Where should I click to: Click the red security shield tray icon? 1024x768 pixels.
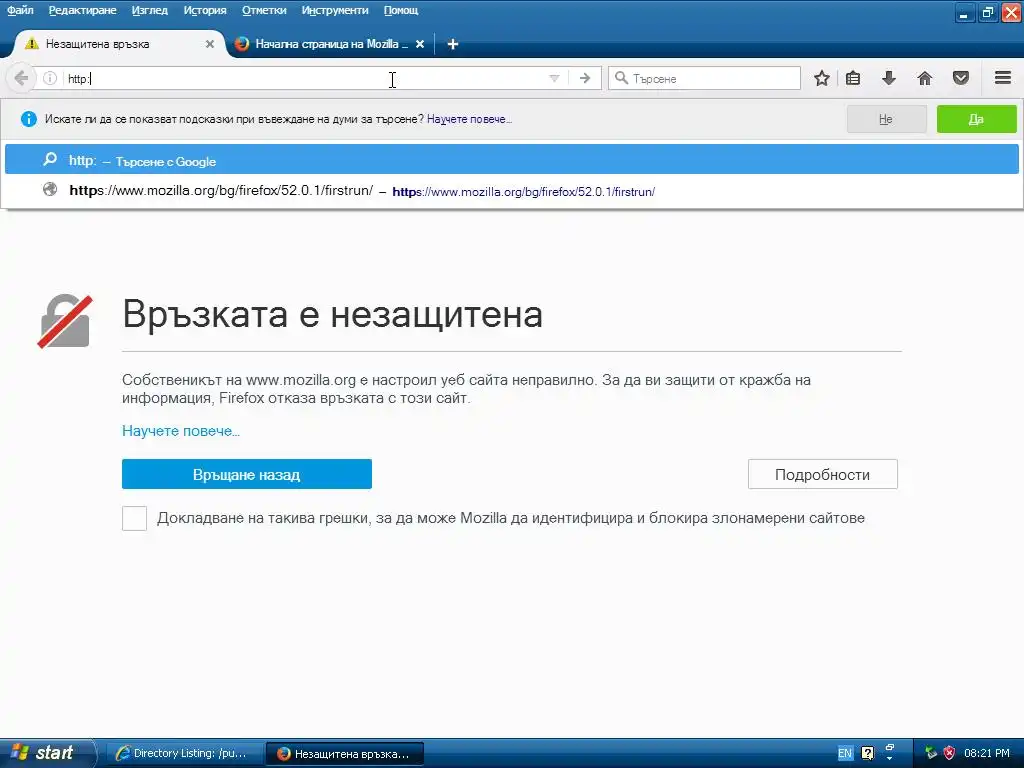tap(950, 753)
